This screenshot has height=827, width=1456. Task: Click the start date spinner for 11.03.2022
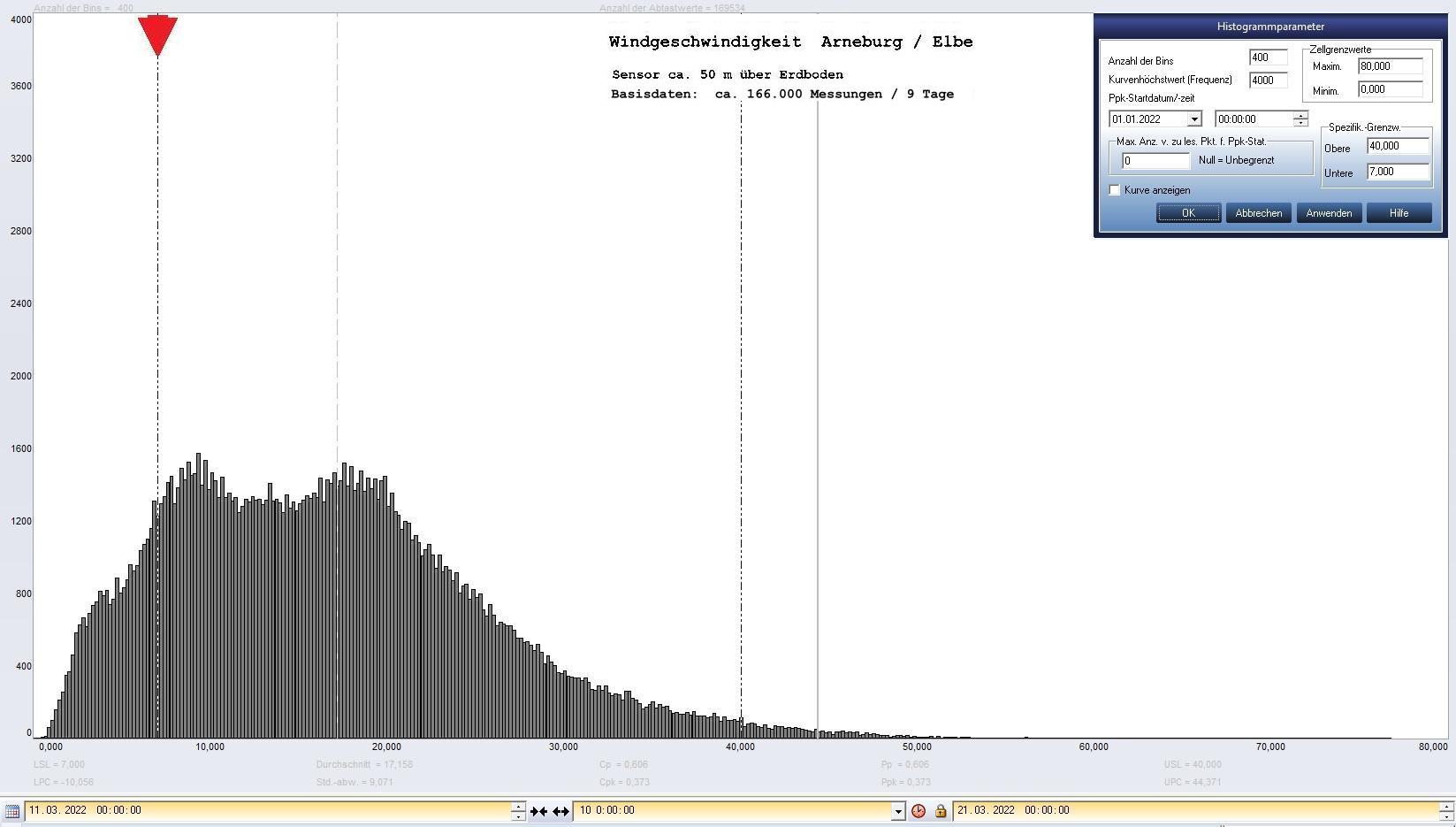(518, 810)
